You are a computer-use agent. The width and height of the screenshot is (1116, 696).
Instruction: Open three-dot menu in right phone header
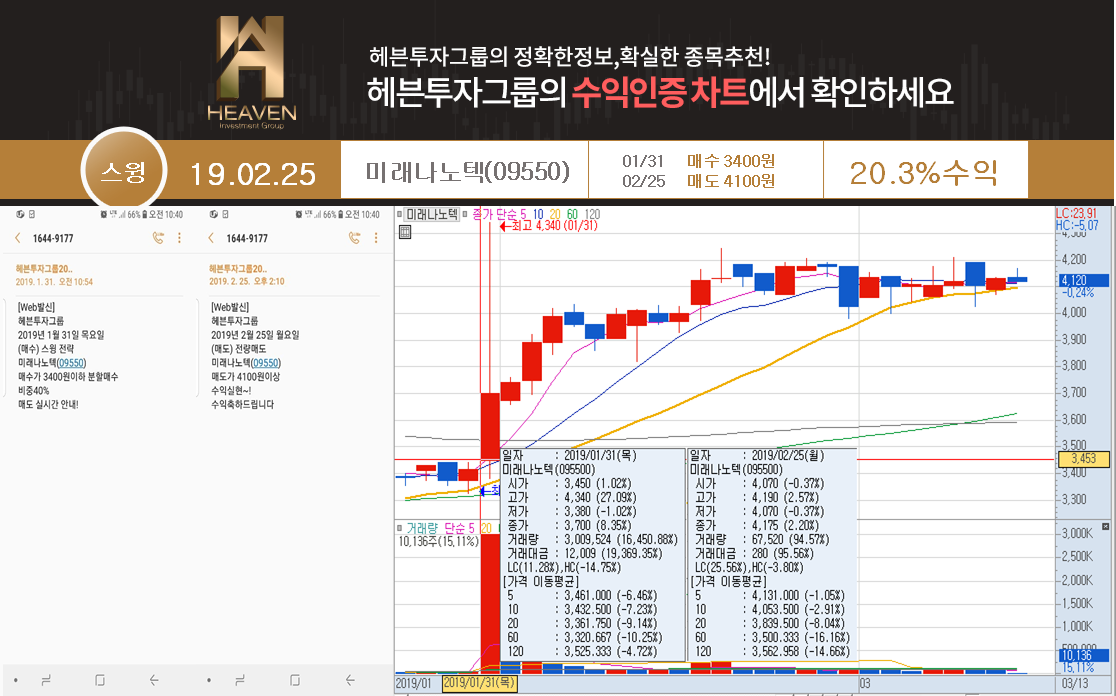click(376, 238)
